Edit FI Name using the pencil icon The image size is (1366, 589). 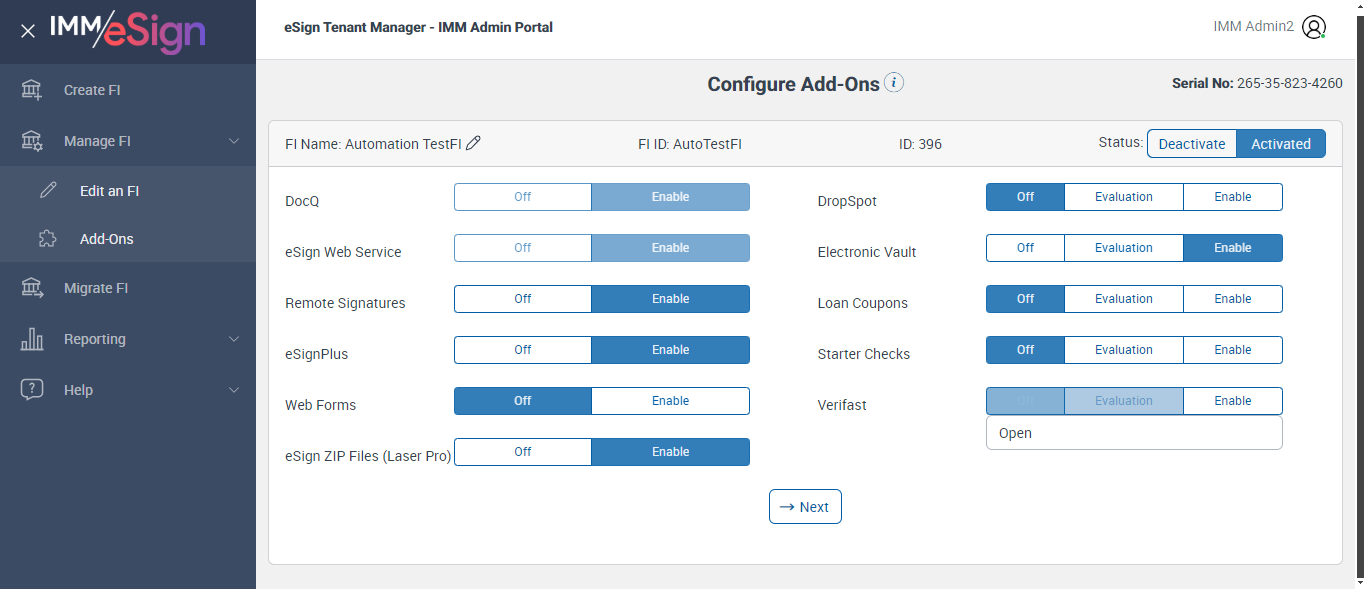pyautogui.click(x=474, y=143)
